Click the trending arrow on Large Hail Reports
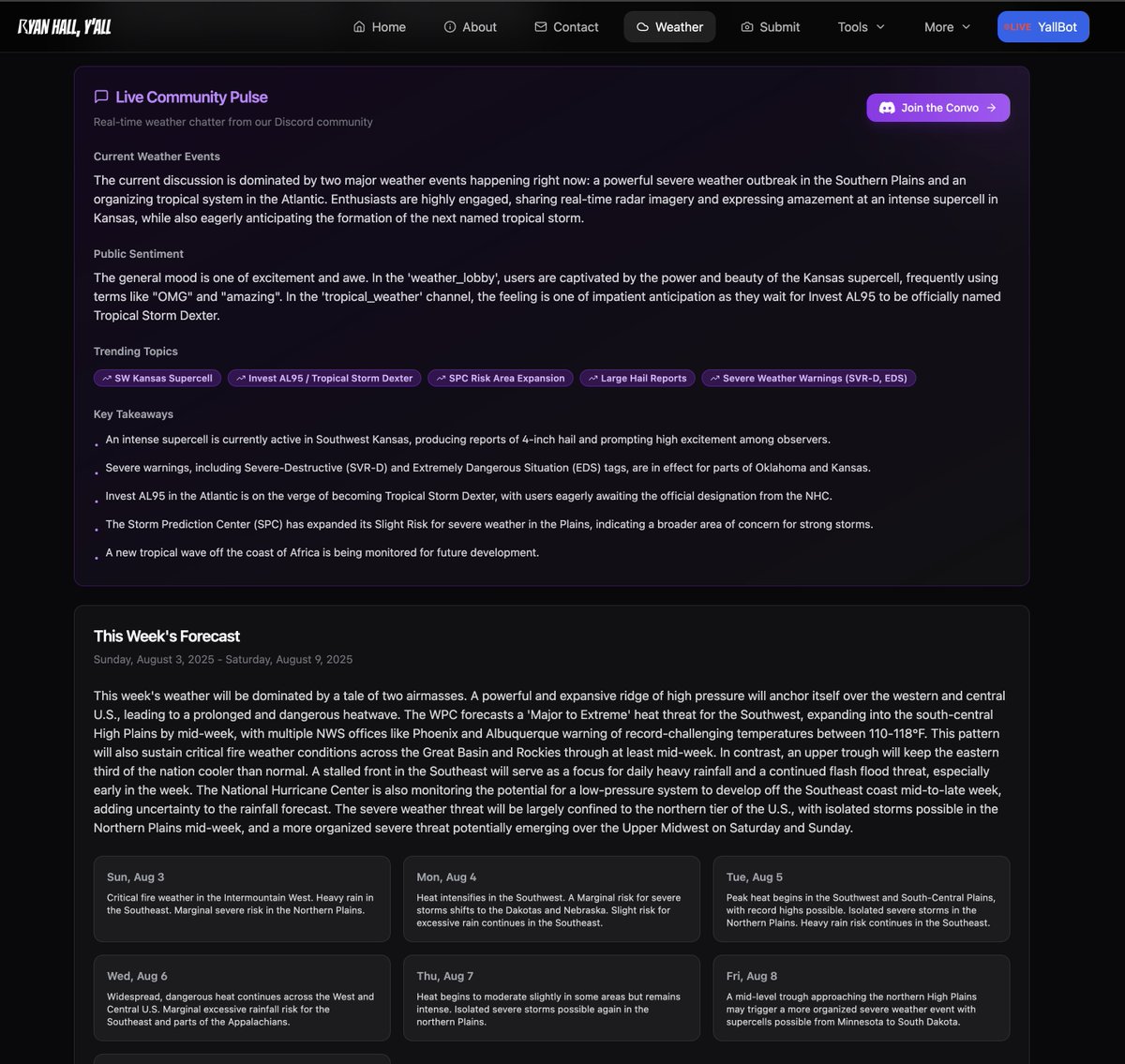 592,378
